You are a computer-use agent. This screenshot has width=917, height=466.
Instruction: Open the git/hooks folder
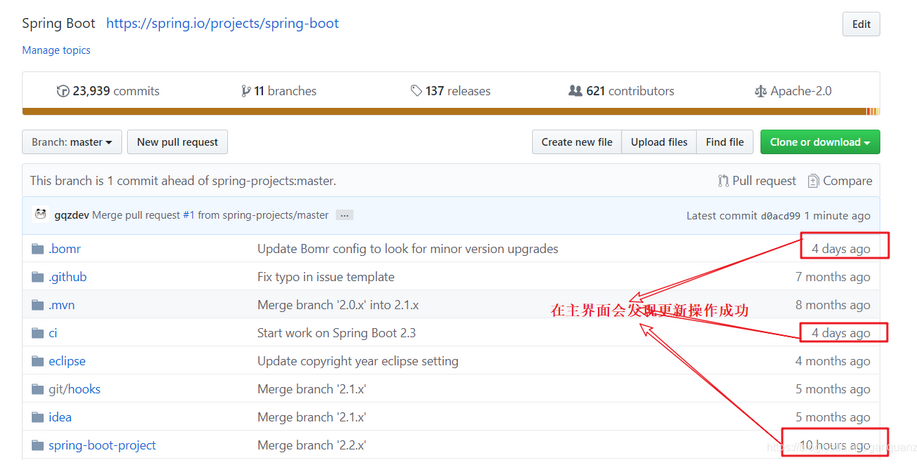[74, 389]
